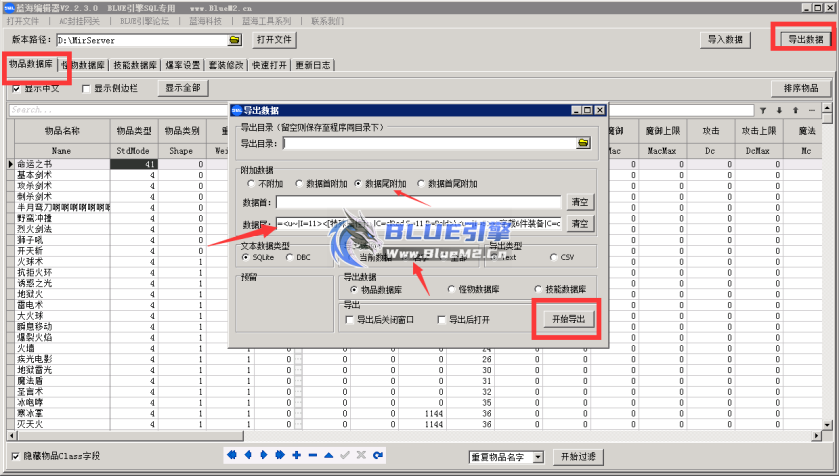Screen dimensions: 840x476
Task: Enable 导出后打开 checkbox
Action: point(442,319)
